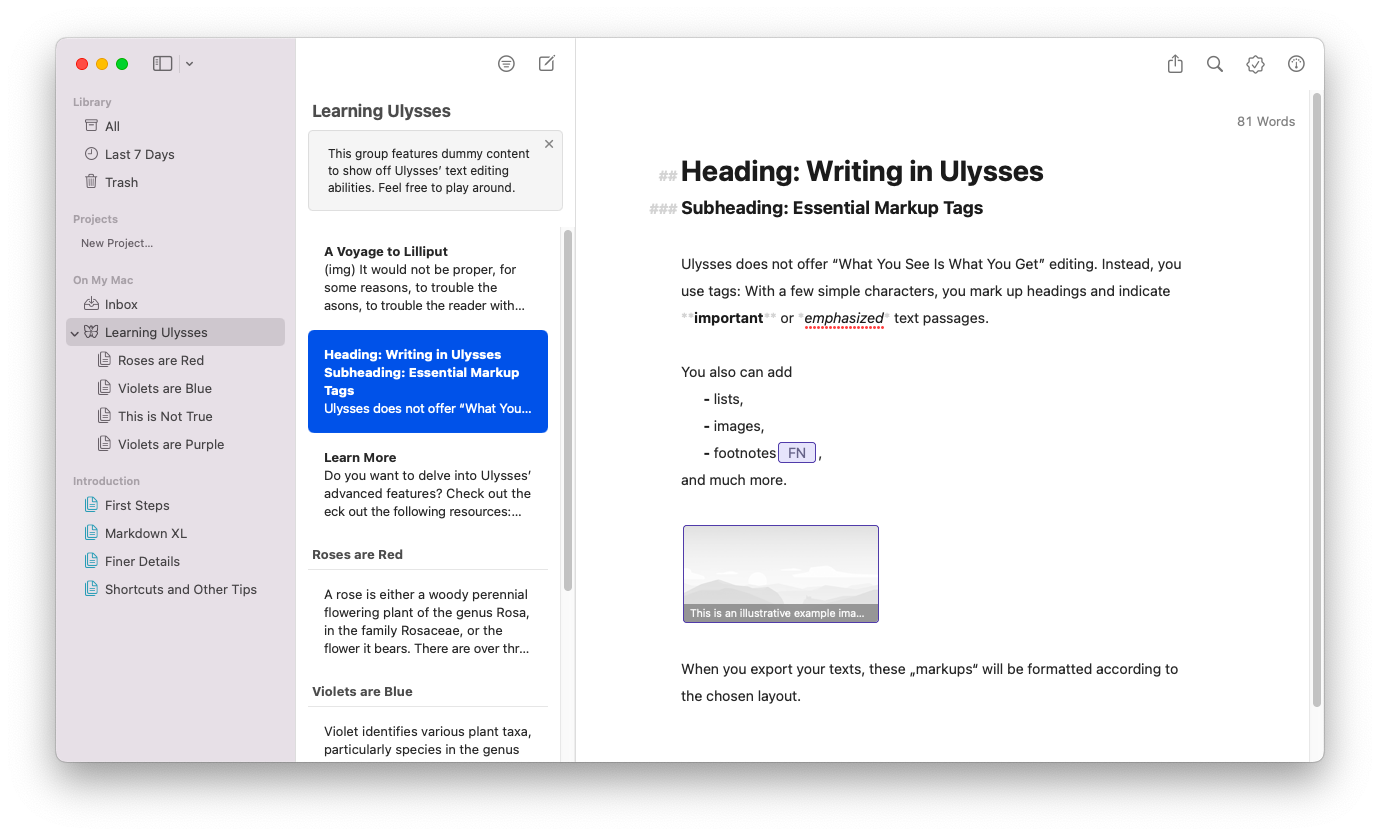Toggle the sidebar view icon
1380x836 pixels.
coord(162,64)
